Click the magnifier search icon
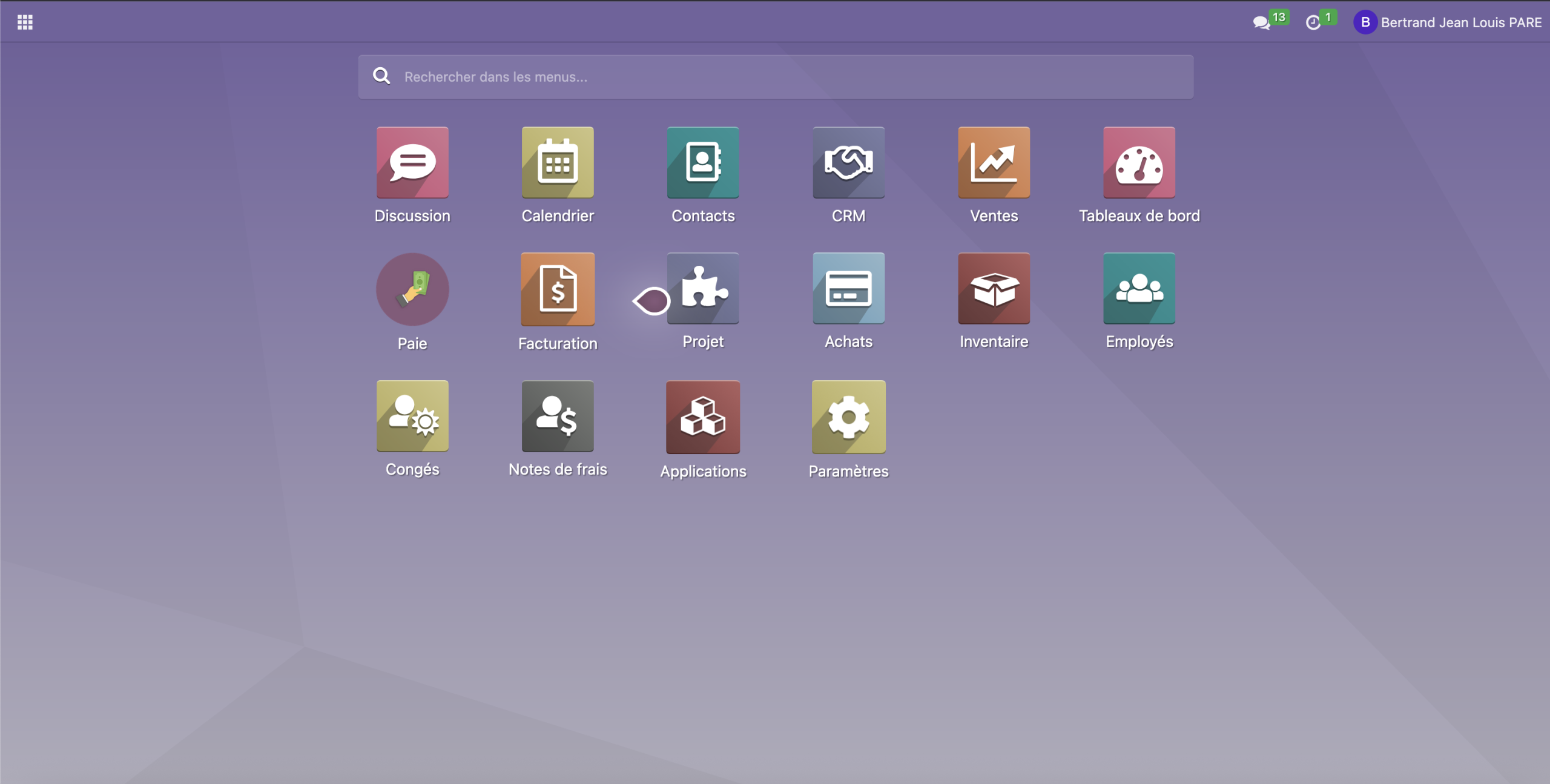1550x784 pixels. coord(381,76)
